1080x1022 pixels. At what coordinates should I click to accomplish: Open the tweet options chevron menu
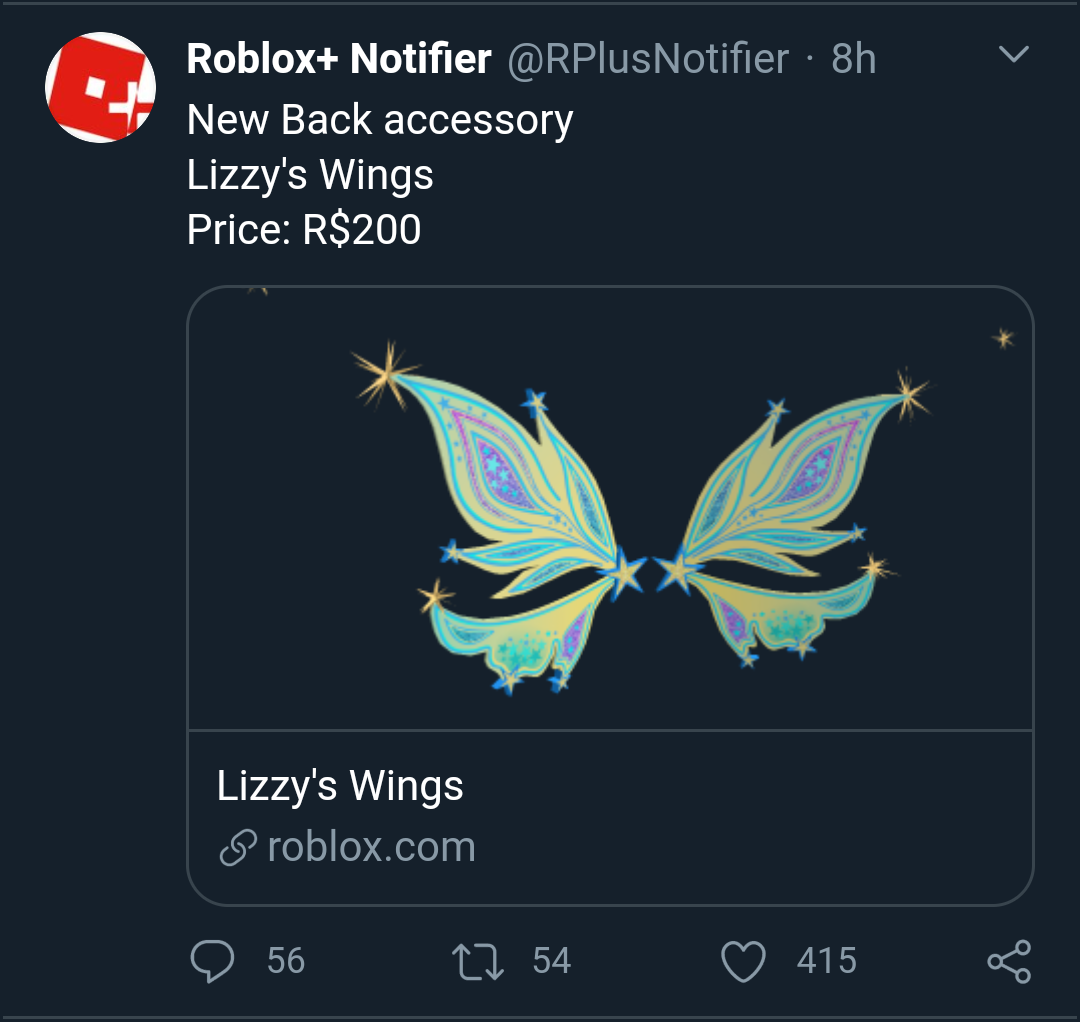[1014, 56]
